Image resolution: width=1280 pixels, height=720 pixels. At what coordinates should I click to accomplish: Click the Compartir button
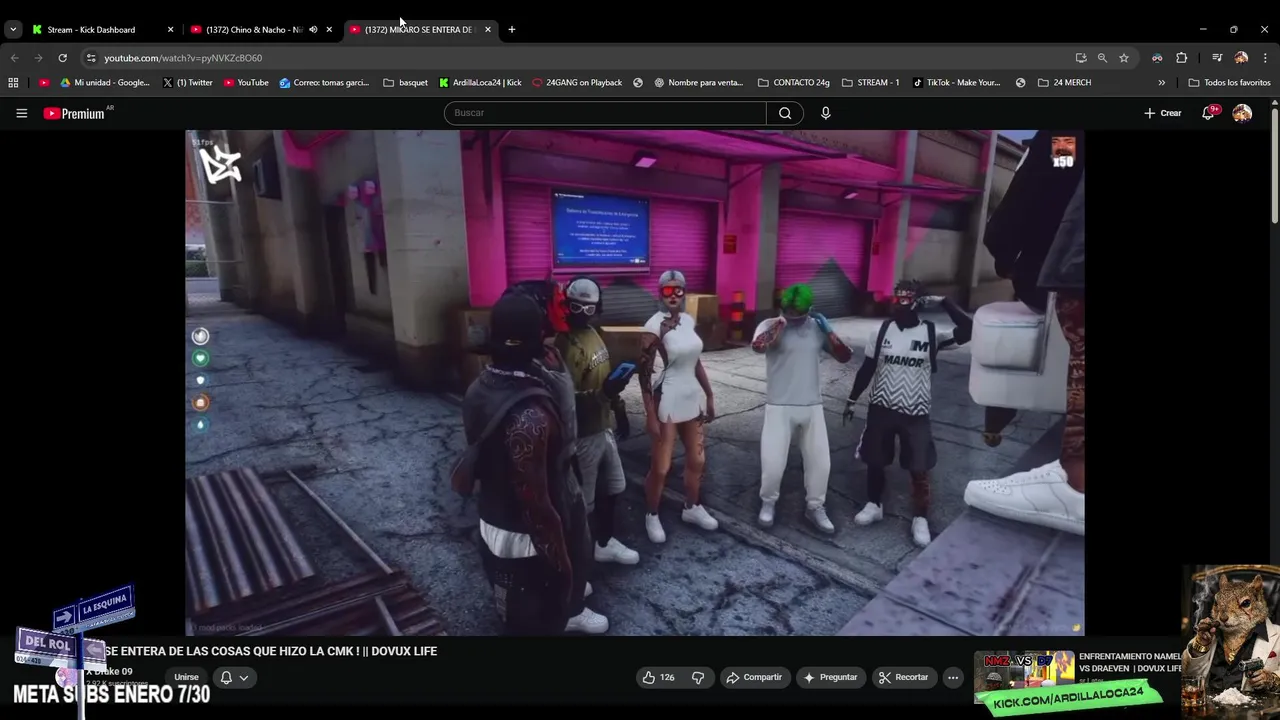coord(755,677)
